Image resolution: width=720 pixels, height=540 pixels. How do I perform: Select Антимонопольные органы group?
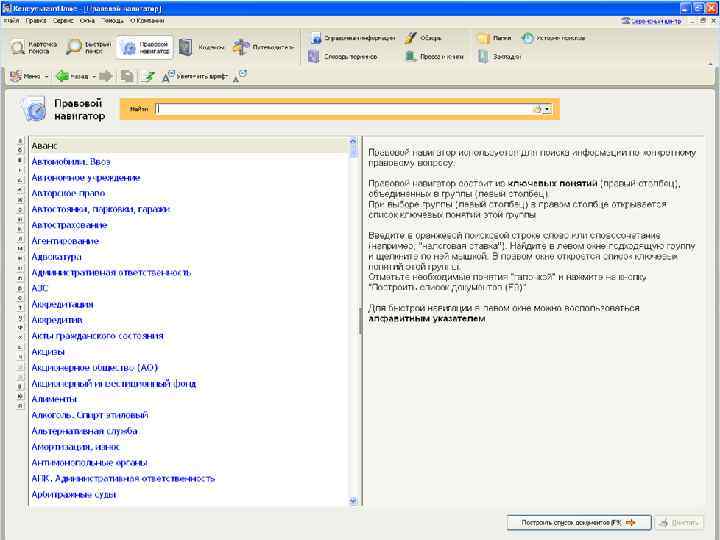pyautogui.click(x=89, y=463)
